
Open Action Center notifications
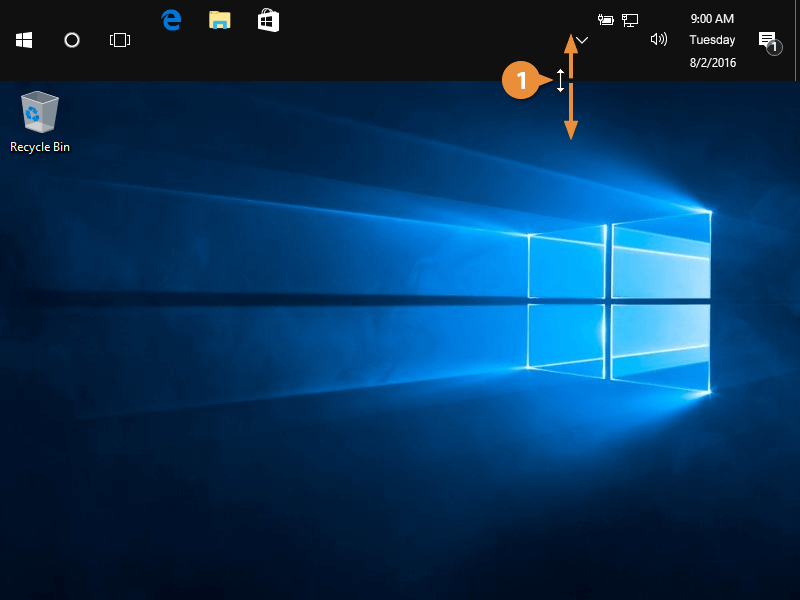point(770,42)
